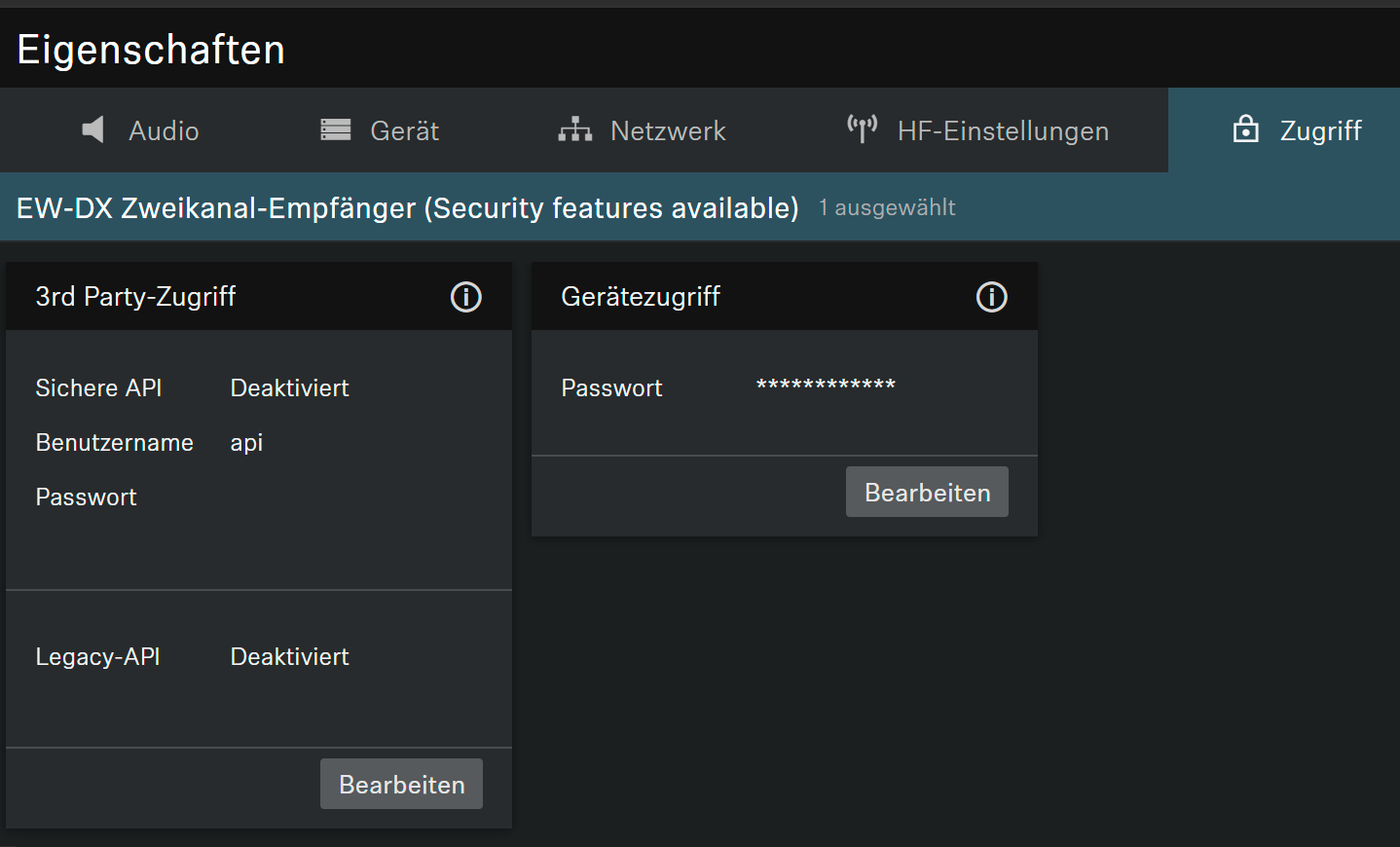Click the masked Gerätezugriff password asterisks
1400x847 pixels.
pyautogui.click(x=826, y=387)
